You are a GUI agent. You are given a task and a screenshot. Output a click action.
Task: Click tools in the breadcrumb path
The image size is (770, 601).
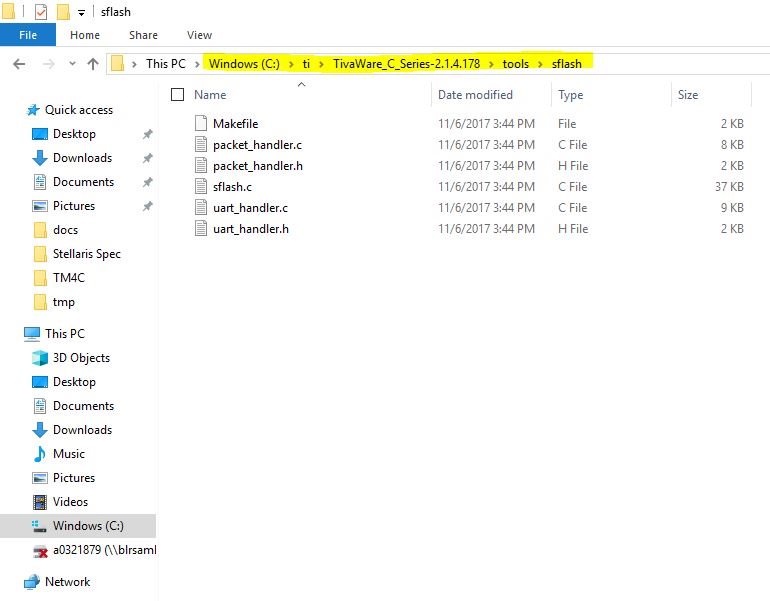tap(516, 64)
